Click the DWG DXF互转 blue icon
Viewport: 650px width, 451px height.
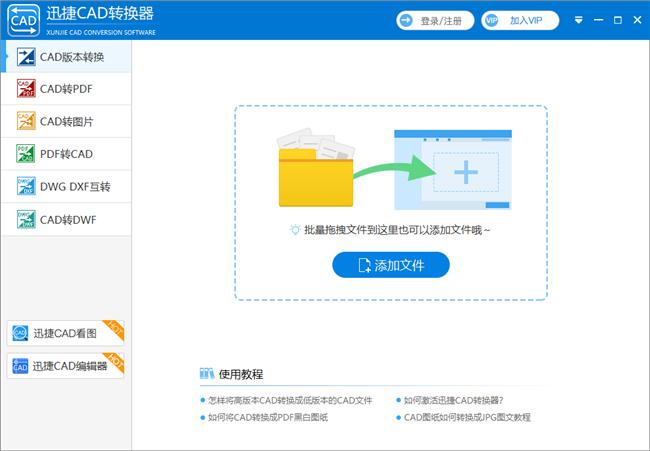click(x=26, y=186)
